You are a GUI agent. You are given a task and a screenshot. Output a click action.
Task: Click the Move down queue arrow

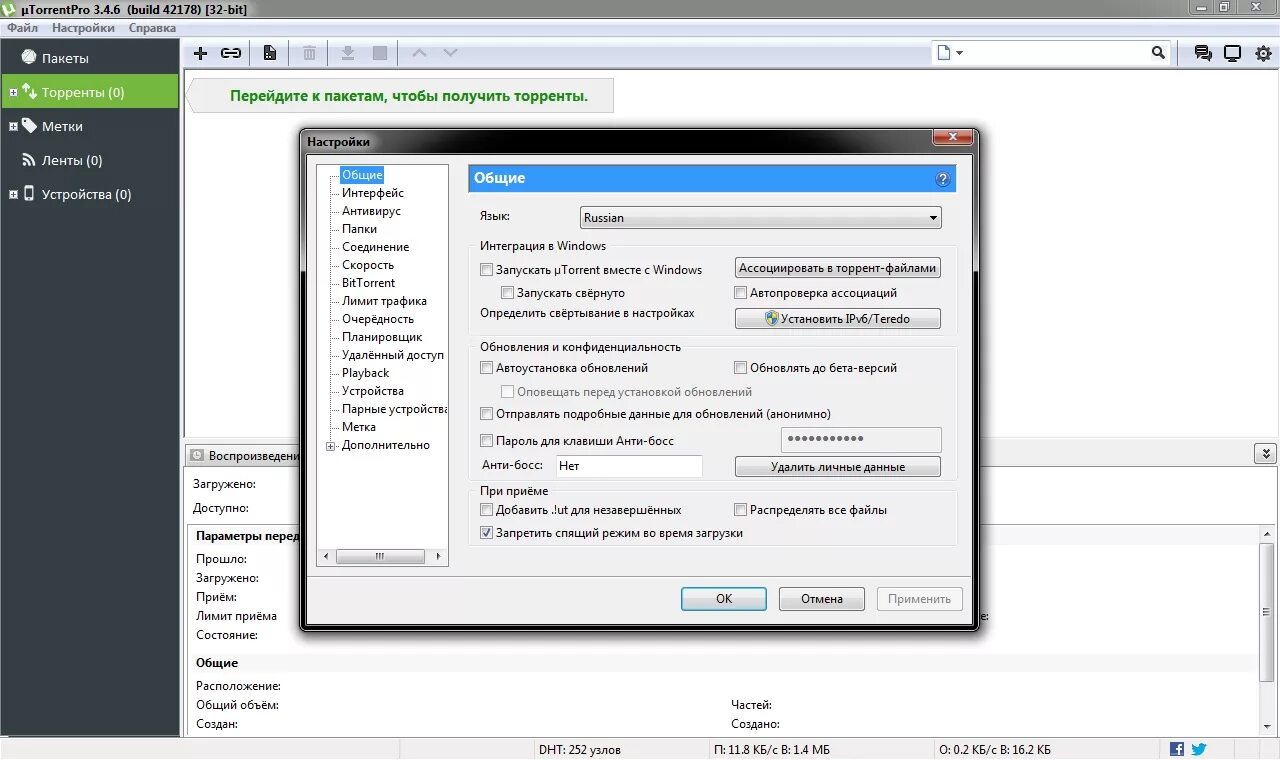(x=450, y=53)
